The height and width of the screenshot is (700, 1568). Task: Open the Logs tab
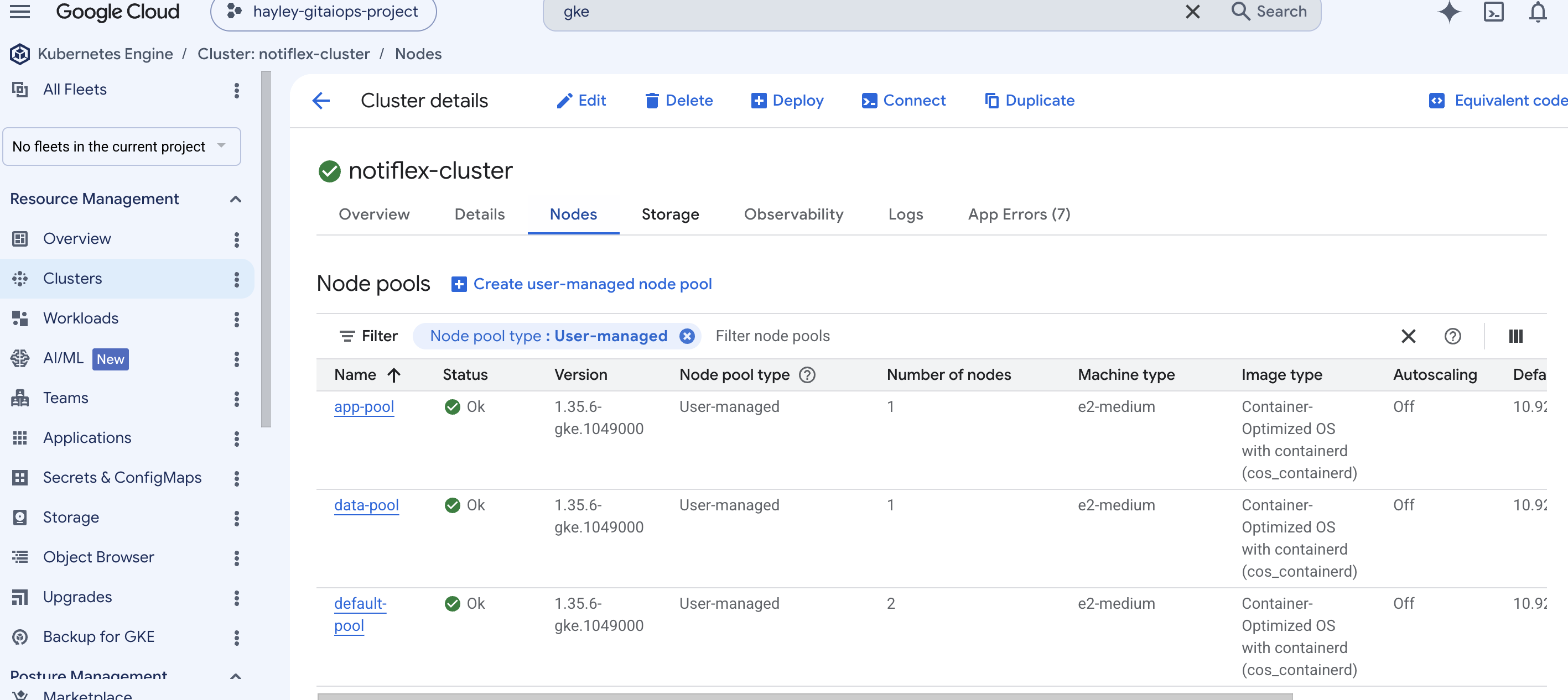pos(906,214)
